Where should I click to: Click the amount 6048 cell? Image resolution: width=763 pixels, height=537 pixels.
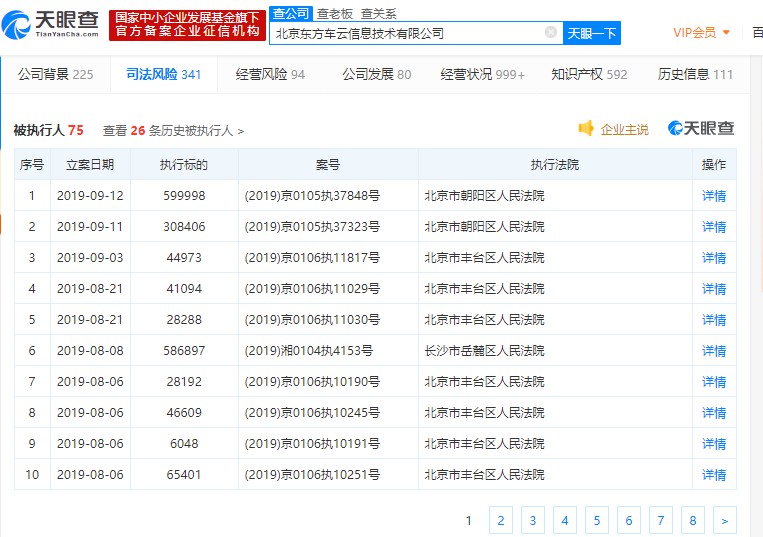tap(184, 444)
